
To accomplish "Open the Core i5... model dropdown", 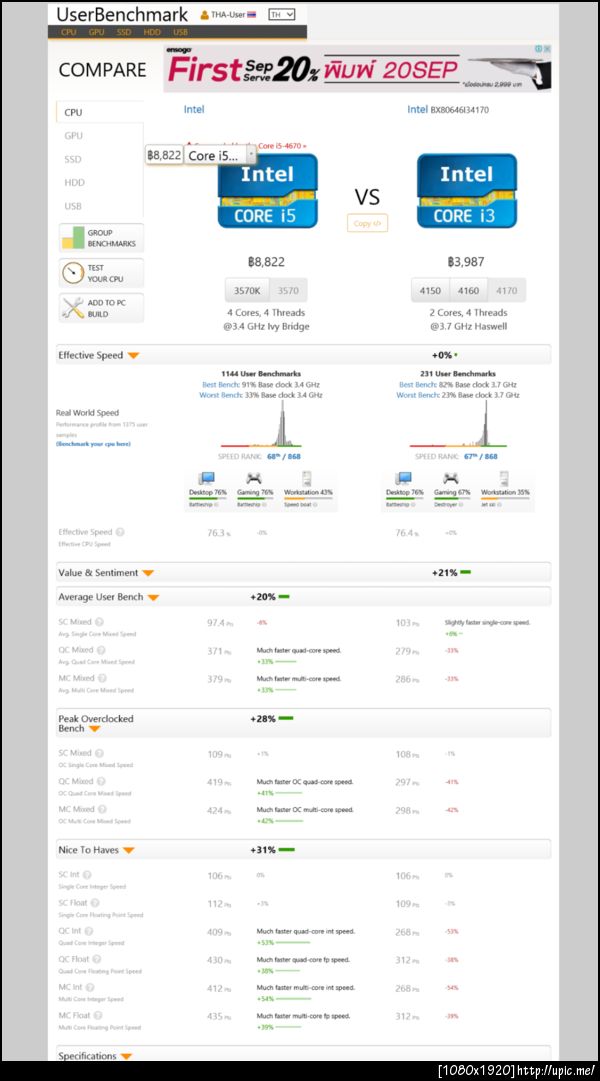I will (221, 155).
